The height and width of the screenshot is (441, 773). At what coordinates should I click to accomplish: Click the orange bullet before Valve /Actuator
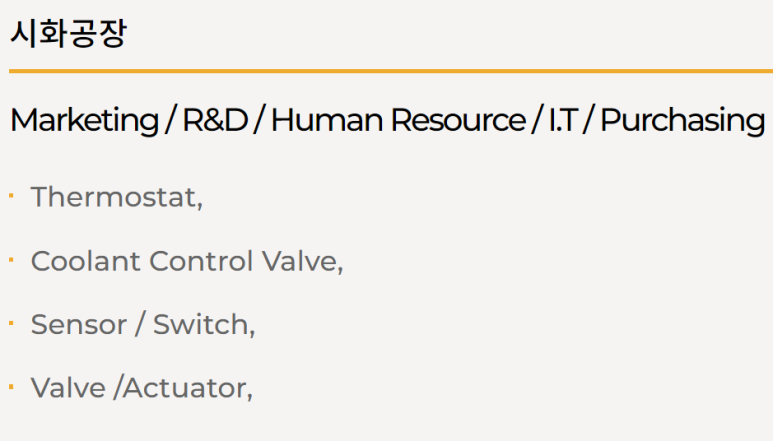pos(11,386)
